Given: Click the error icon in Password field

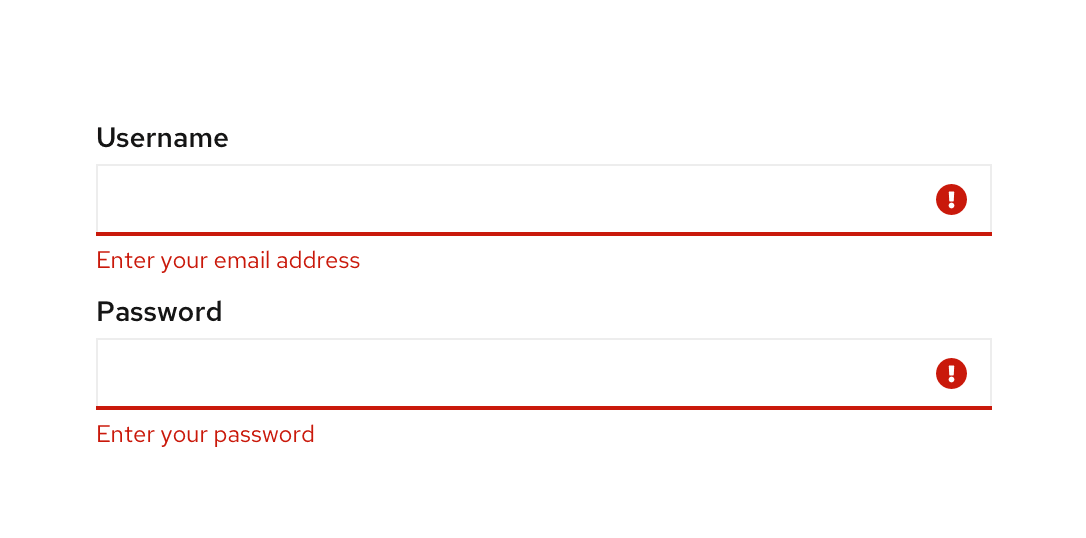Looking at the screenshot, I should tap(951, 373).
